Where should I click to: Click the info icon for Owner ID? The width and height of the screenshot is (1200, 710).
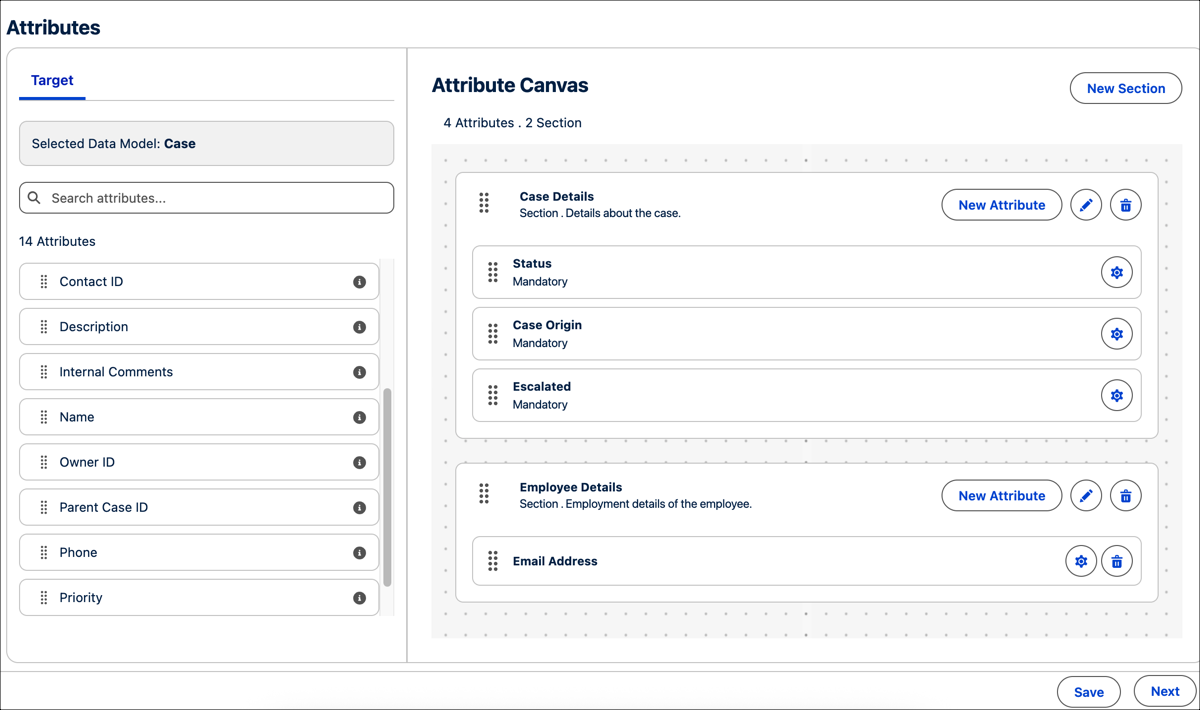[359, 463]
